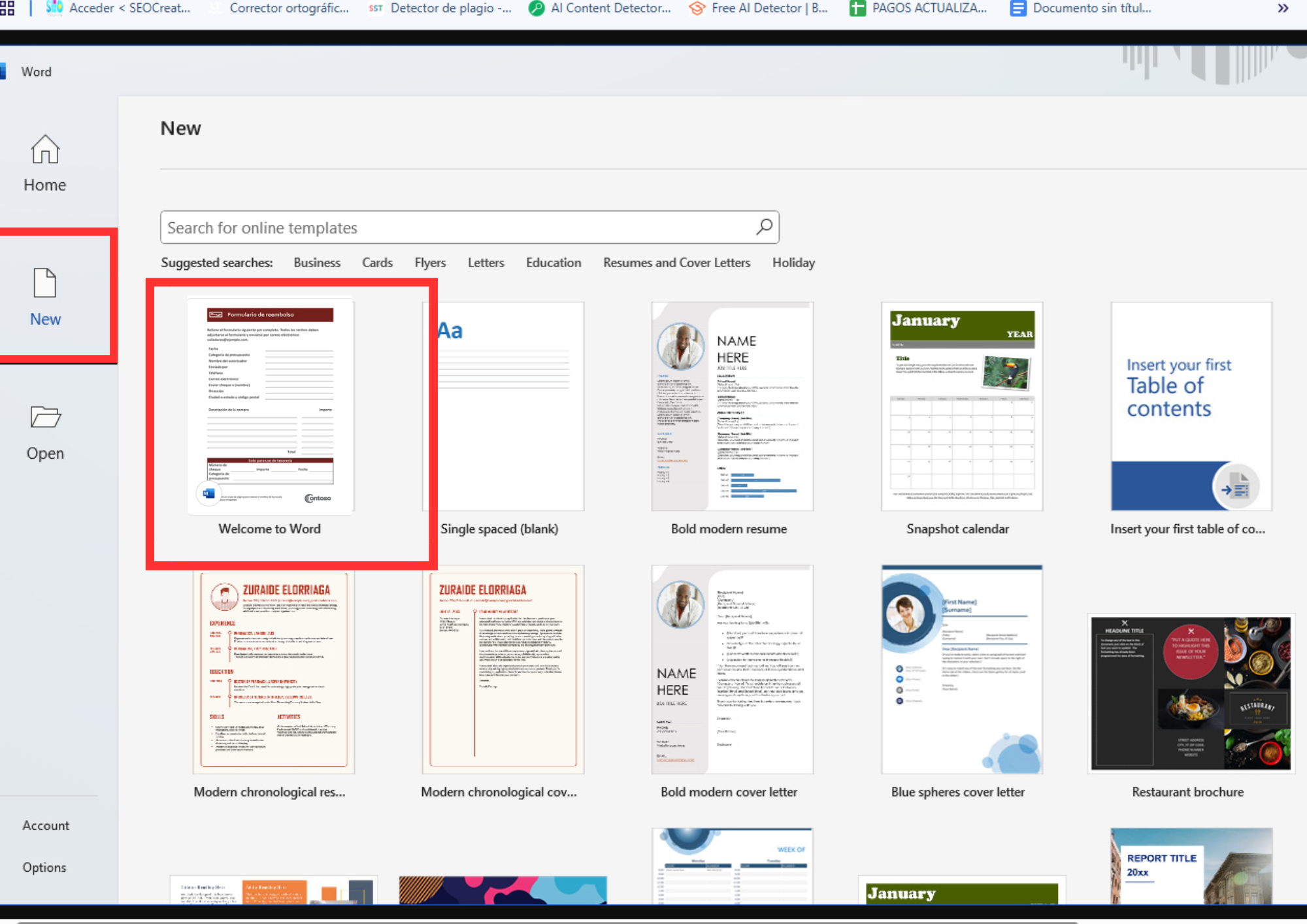Click the New label in the sidebar
This screenshot has width=1307, height=924.
[x=45, y=319]
